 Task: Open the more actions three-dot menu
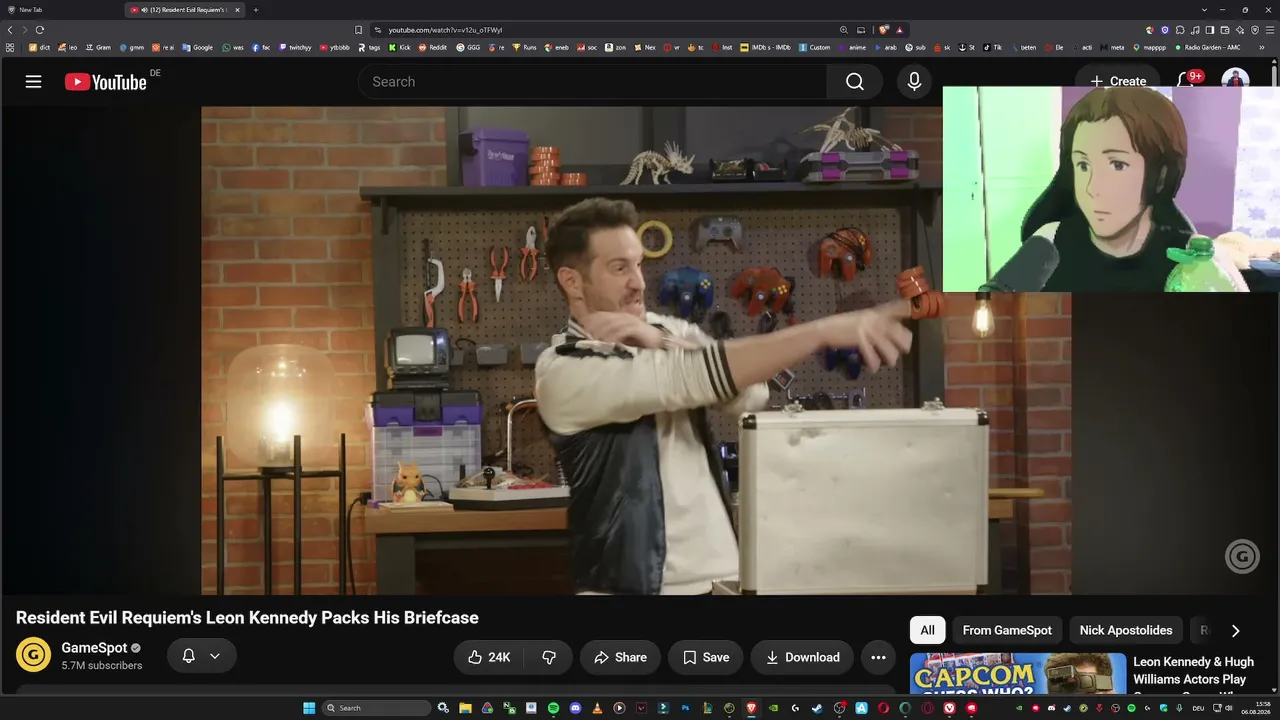point(878,657)
